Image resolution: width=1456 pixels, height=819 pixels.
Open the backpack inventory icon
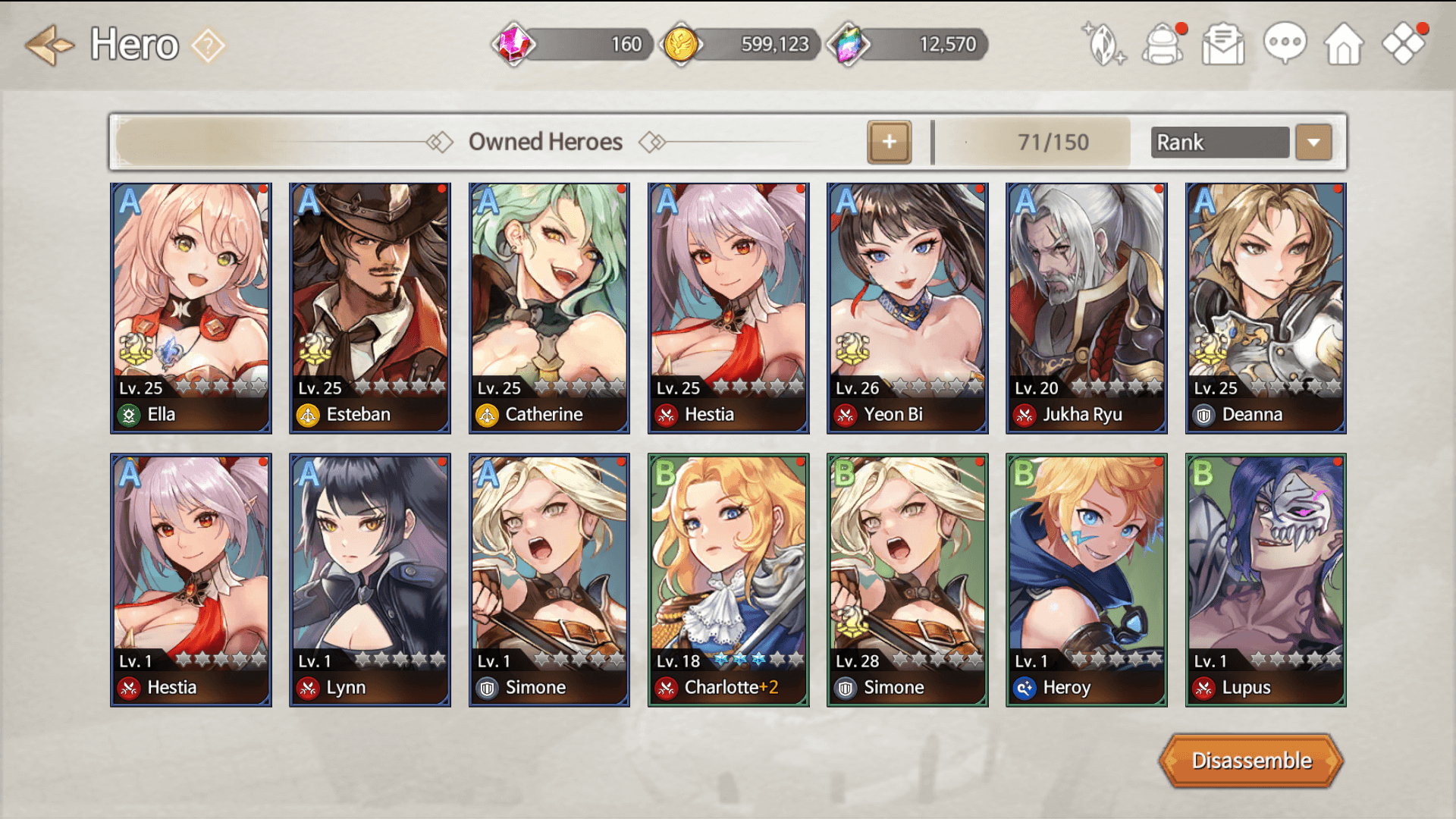(x=1163, y=44)
